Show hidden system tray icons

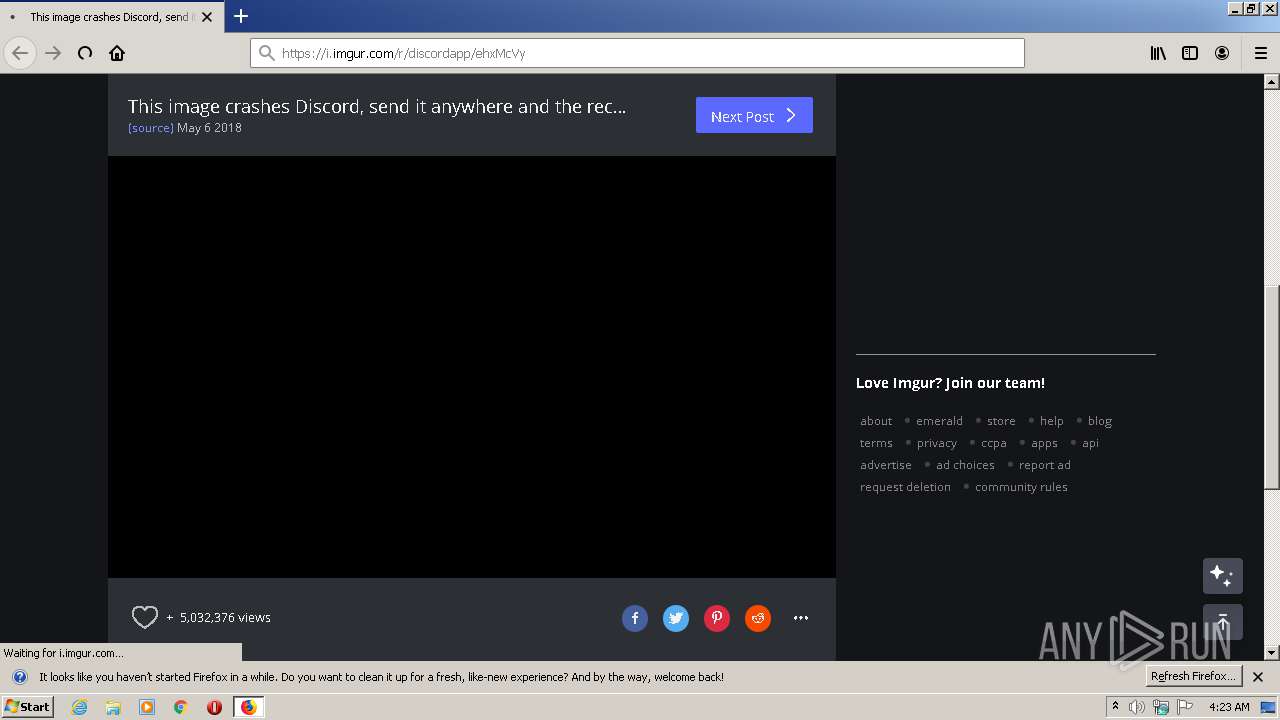pyautogui.click(x=1115, y=707)
